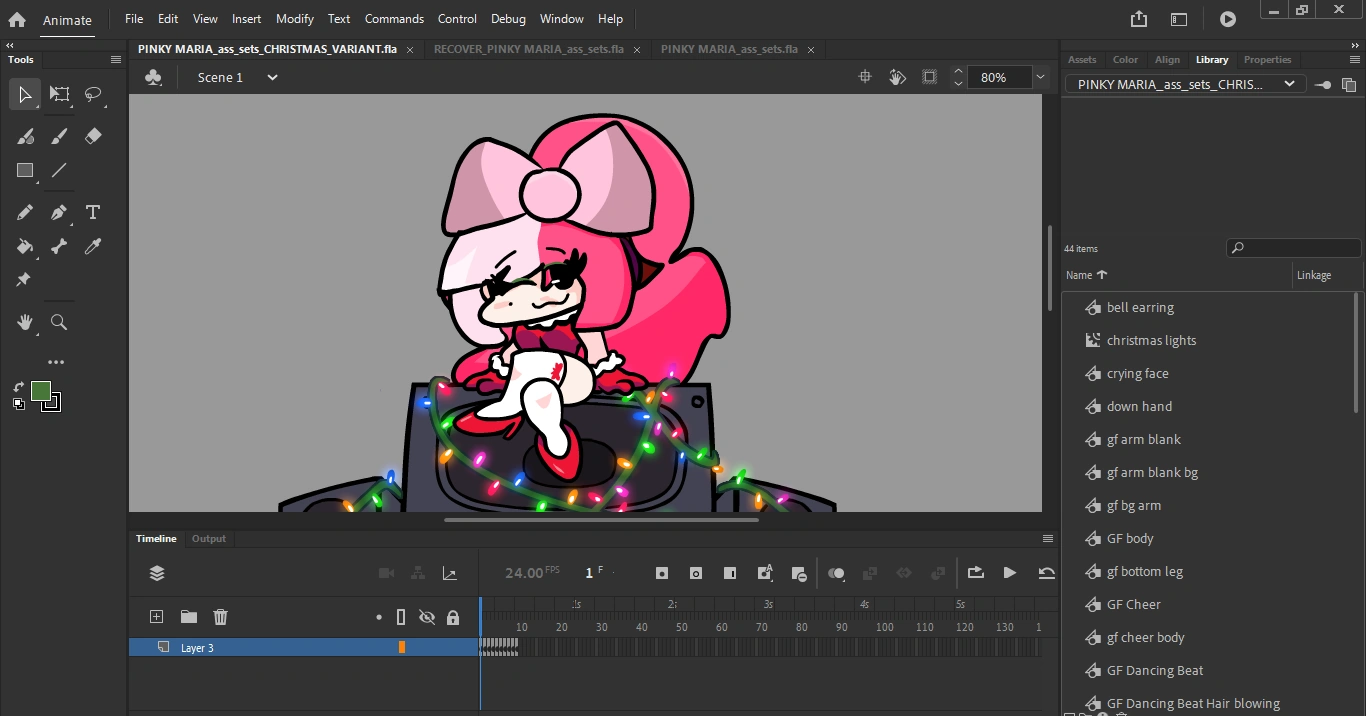Open the Scene 1 dropdown

coord(271,77)
